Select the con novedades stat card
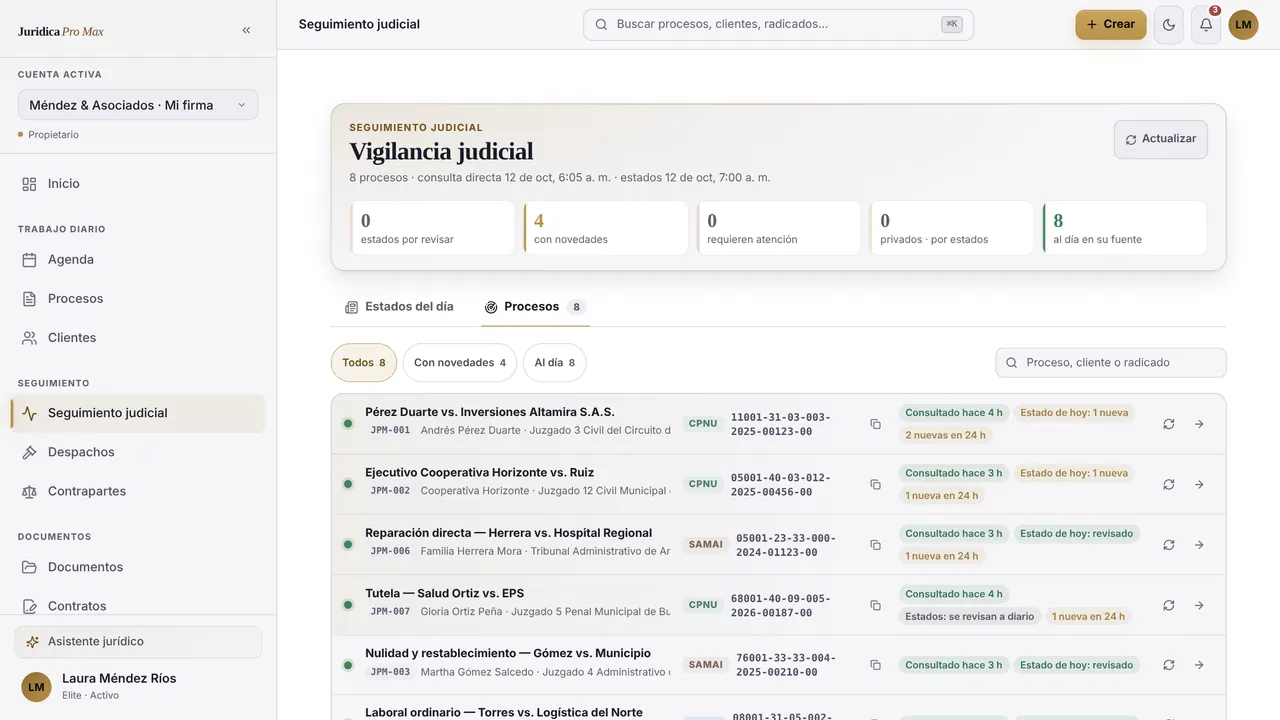The image size is (1280, 720). pyautogui.click(x=606, y=228)
